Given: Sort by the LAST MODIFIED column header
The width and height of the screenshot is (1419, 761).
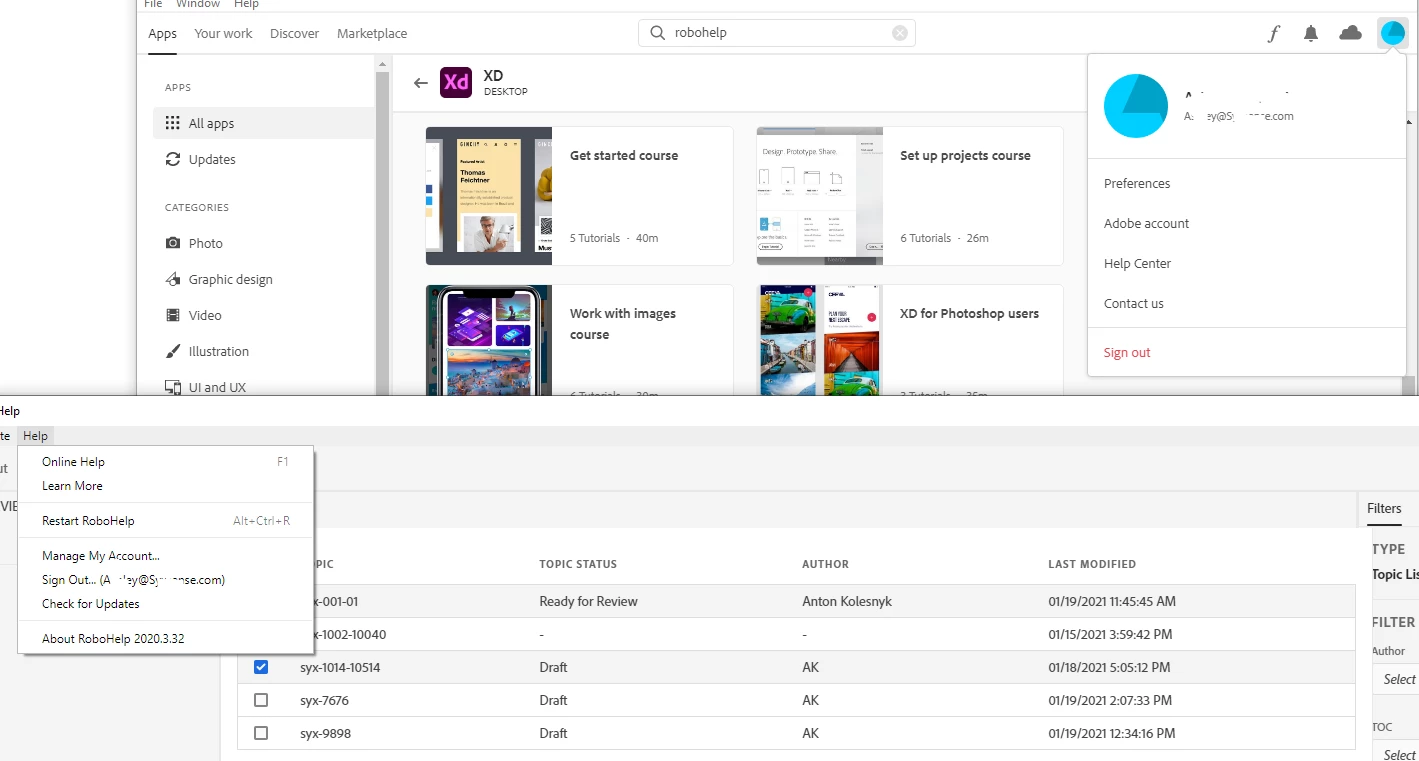Looking at the screenshot, I should (1092, 564).
